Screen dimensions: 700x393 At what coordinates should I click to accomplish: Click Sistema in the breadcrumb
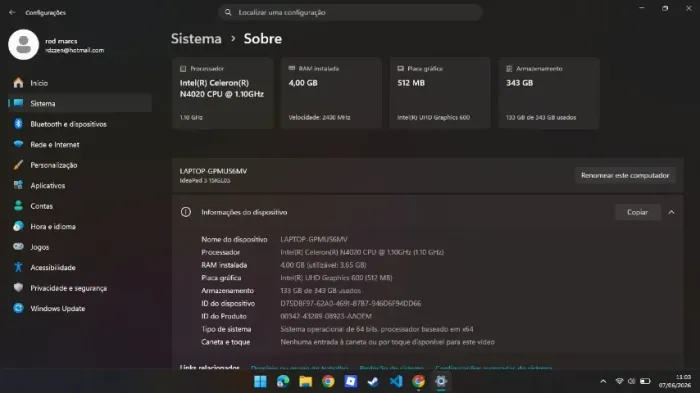pos(196,39)
